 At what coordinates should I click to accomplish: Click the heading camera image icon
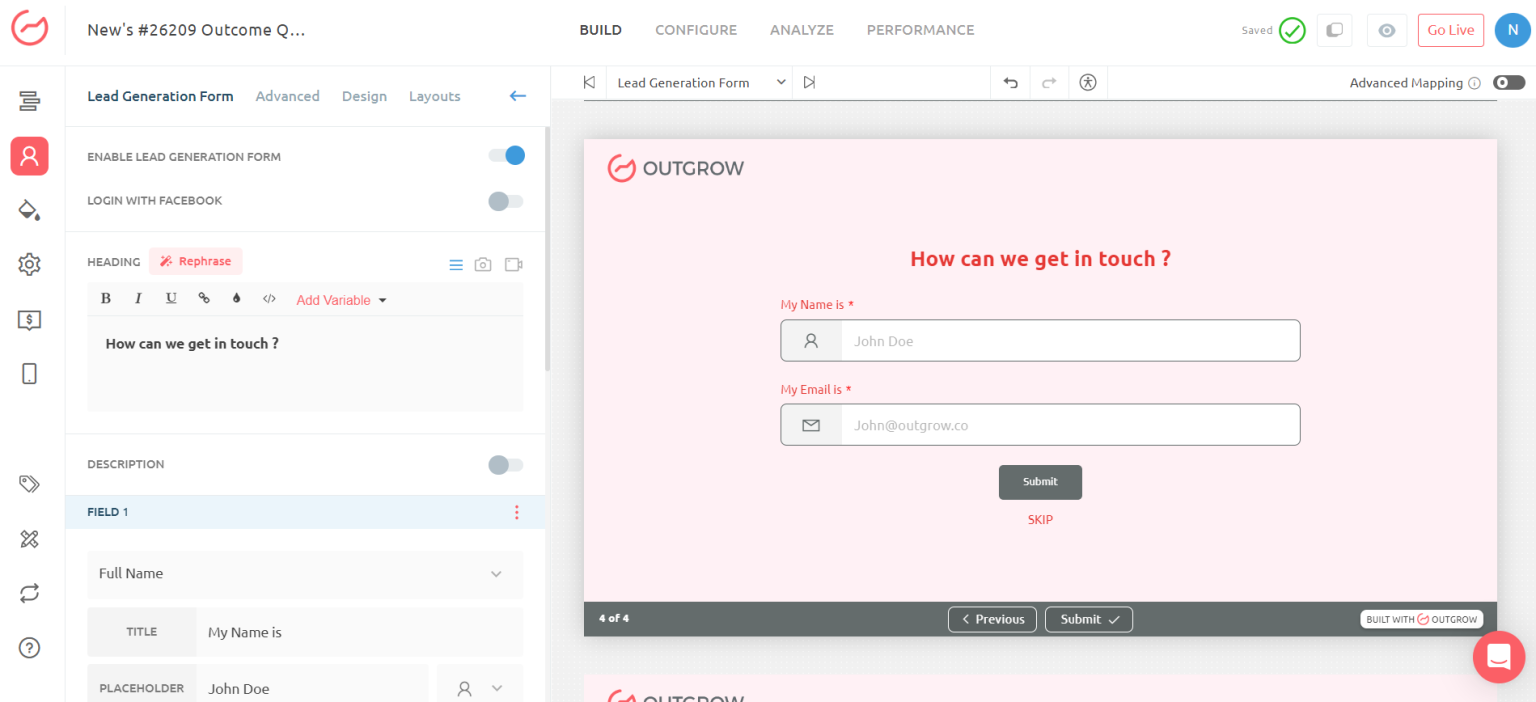(483, 265)
